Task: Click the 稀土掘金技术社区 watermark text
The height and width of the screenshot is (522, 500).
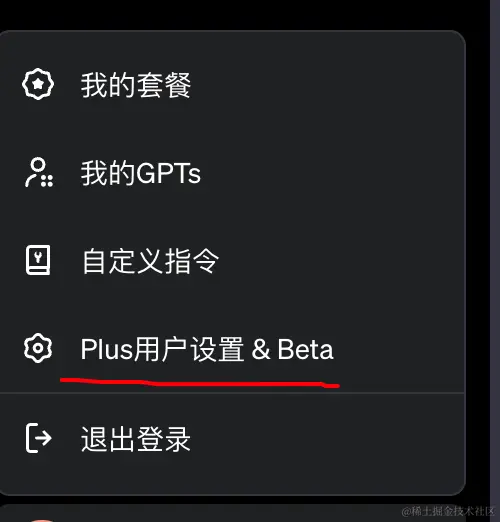Action: click(x=449, y=511)
